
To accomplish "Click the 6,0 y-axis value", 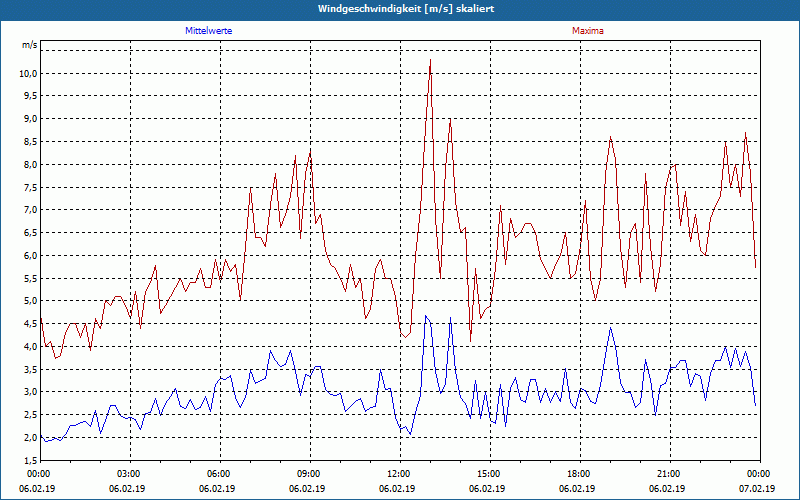I will coord(31,255).
